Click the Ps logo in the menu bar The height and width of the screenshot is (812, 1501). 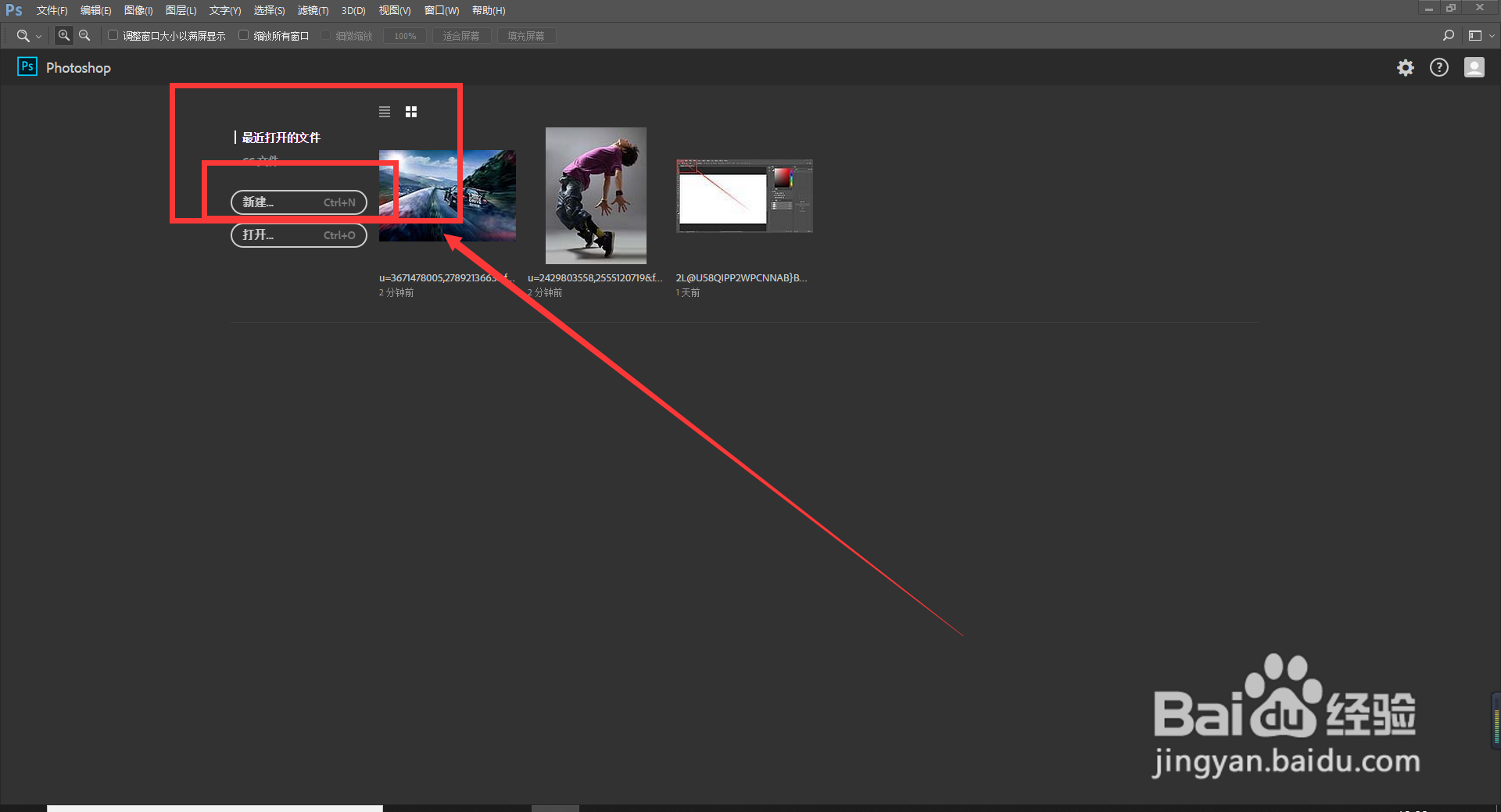coord(14,10)
